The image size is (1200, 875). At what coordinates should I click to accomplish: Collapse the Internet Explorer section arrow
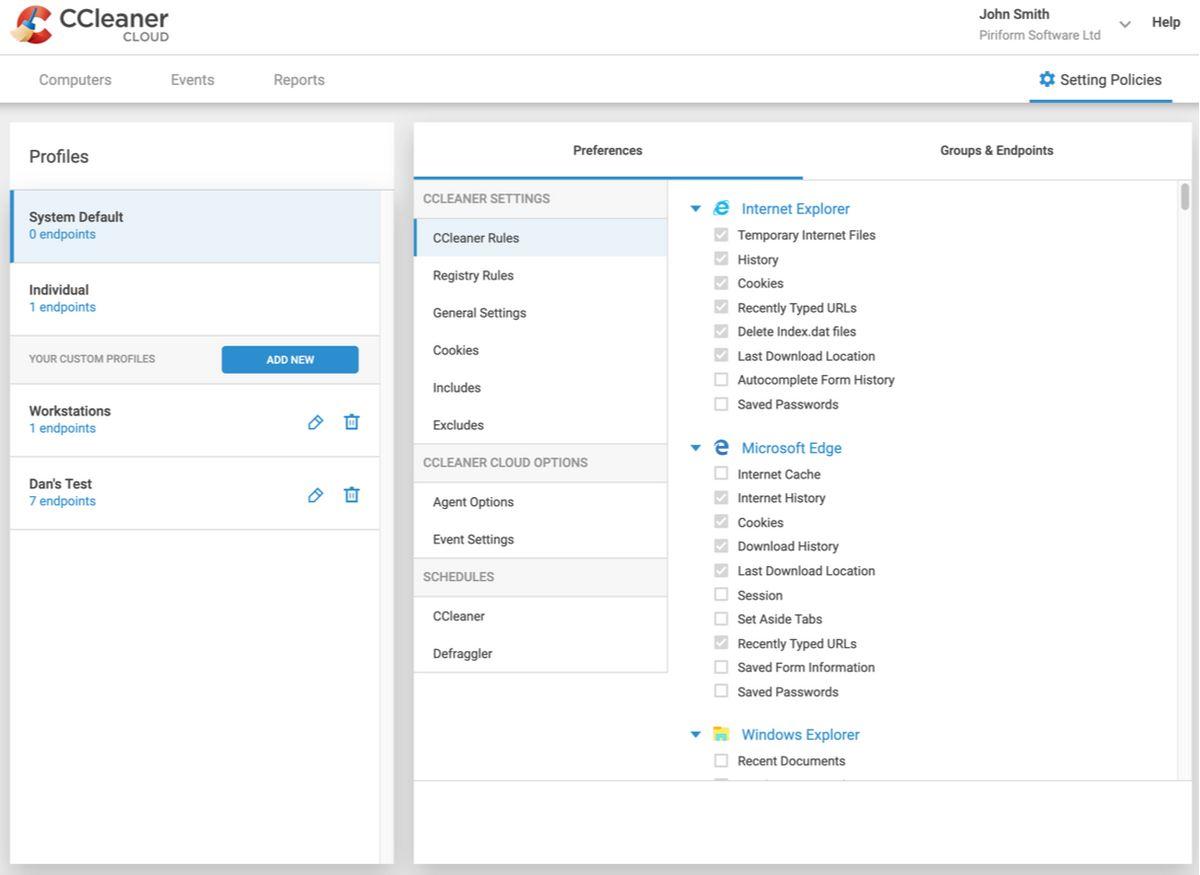pos(696,209)
